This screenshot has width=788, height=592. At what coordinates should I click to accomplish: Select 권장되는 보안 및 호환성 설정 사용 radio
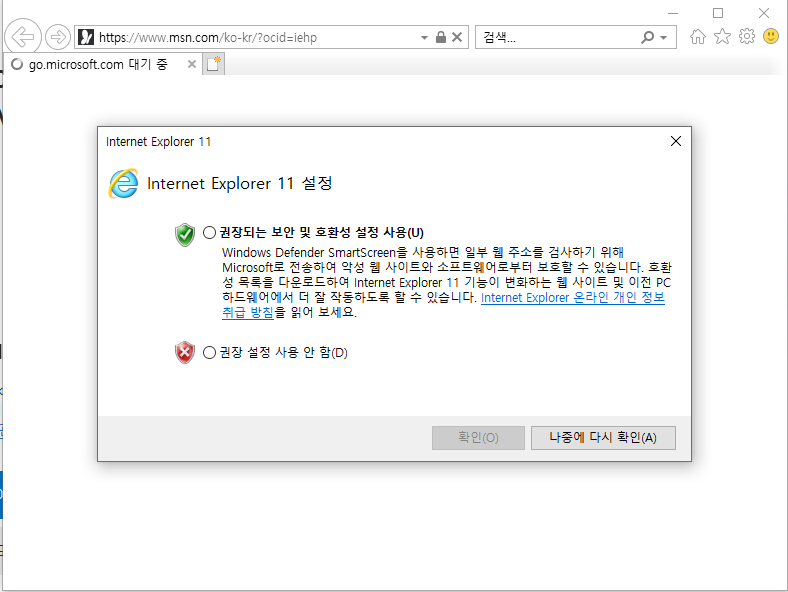click(x=209, y=232)
